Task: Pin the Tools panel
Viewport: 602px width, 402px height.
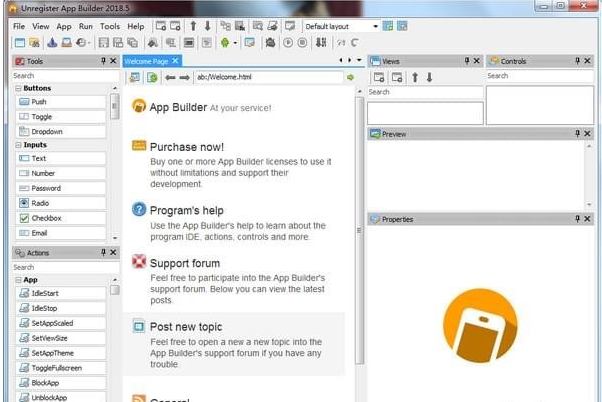Action: tap(103, 61)
